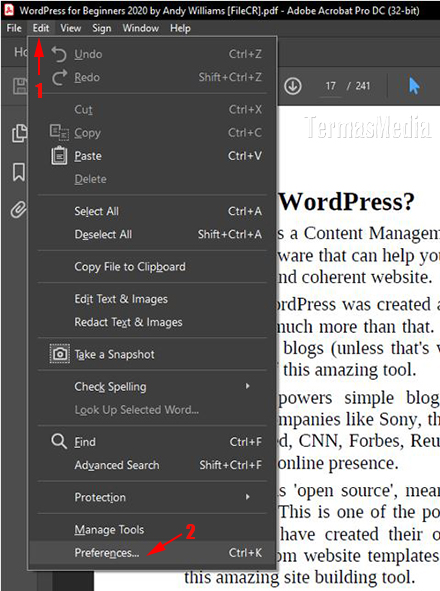
Task: Choose Deselect All
Action: tap(152, 234)
